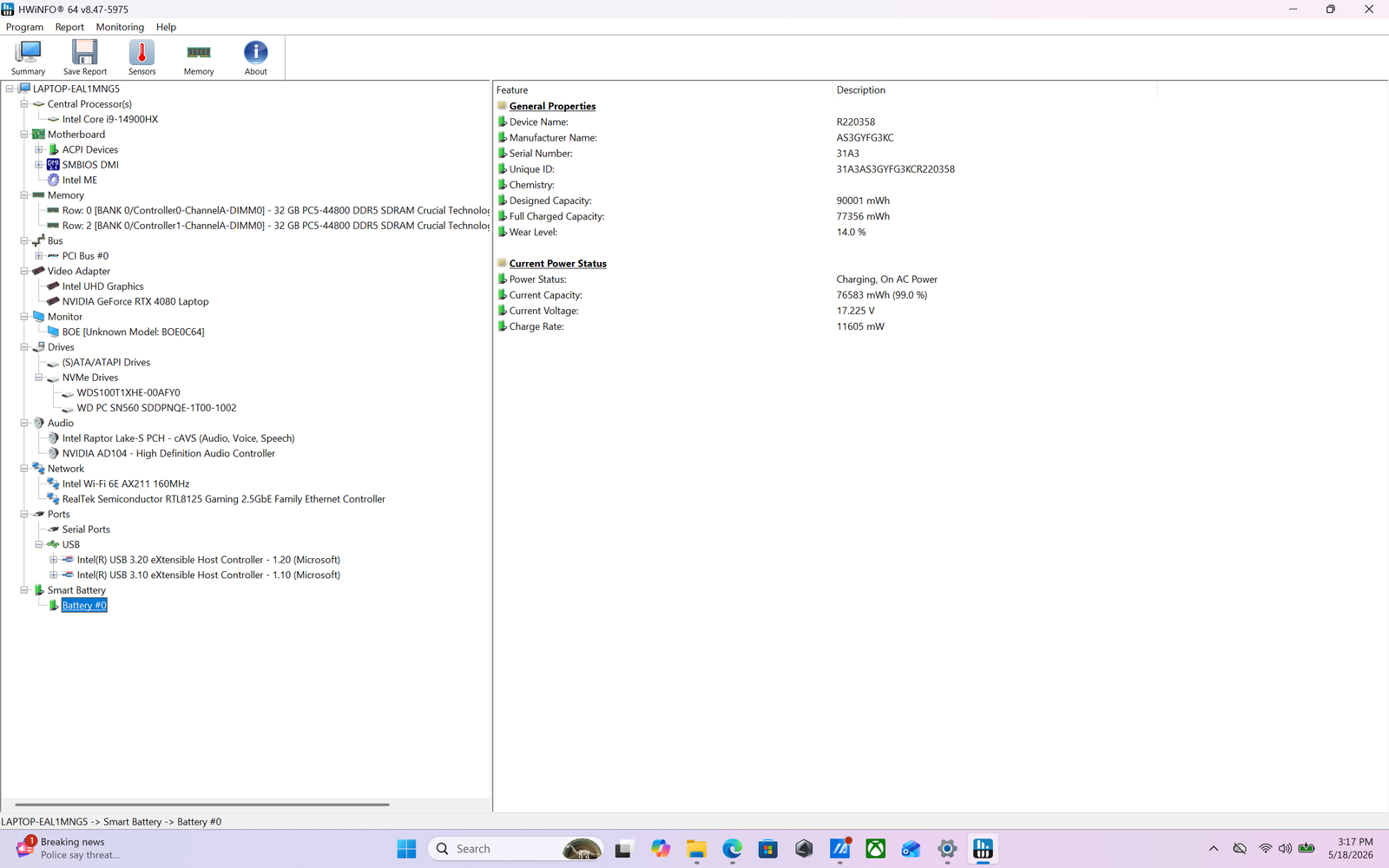1389x868 pixels.
Task: Open Settings gear on the taskbar
Action: [947, 849]
